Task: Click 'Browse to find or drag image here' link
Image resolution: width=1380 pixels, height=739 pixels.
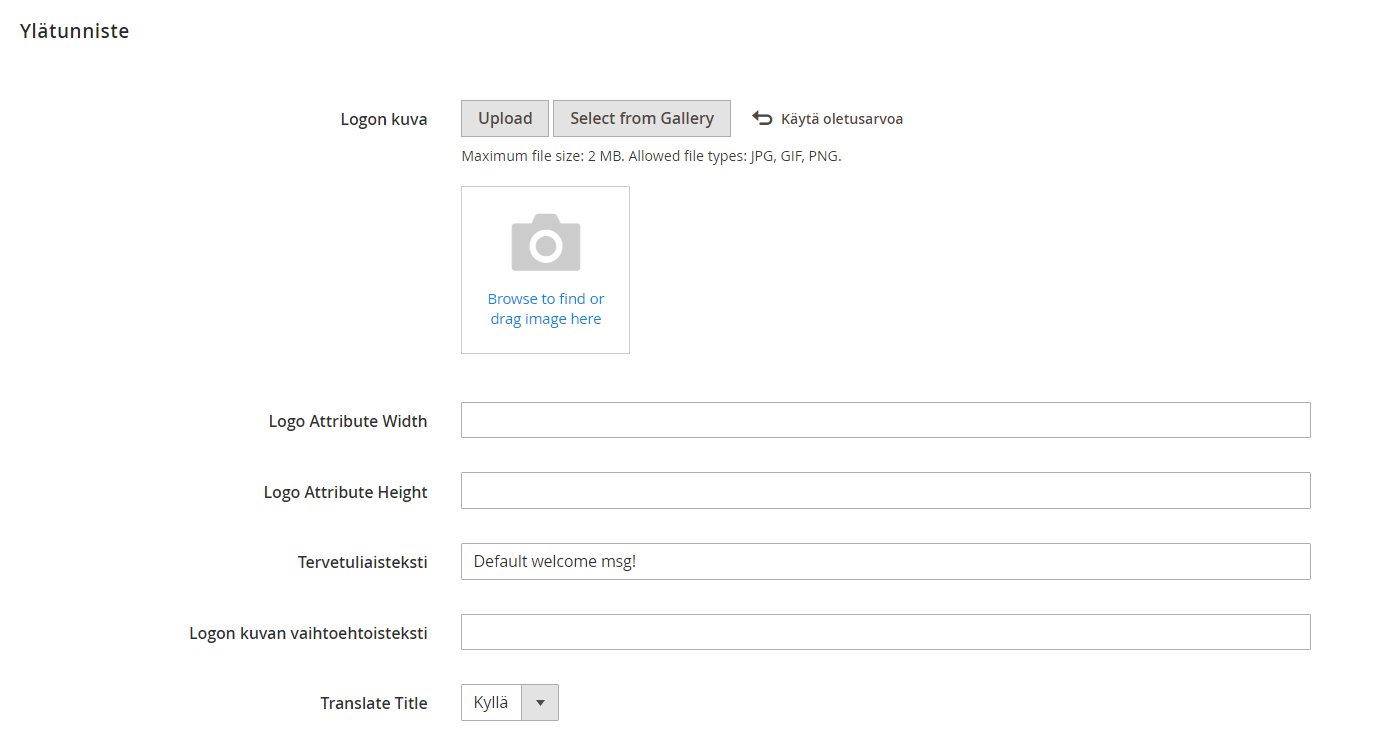Action: coord(545,309)
